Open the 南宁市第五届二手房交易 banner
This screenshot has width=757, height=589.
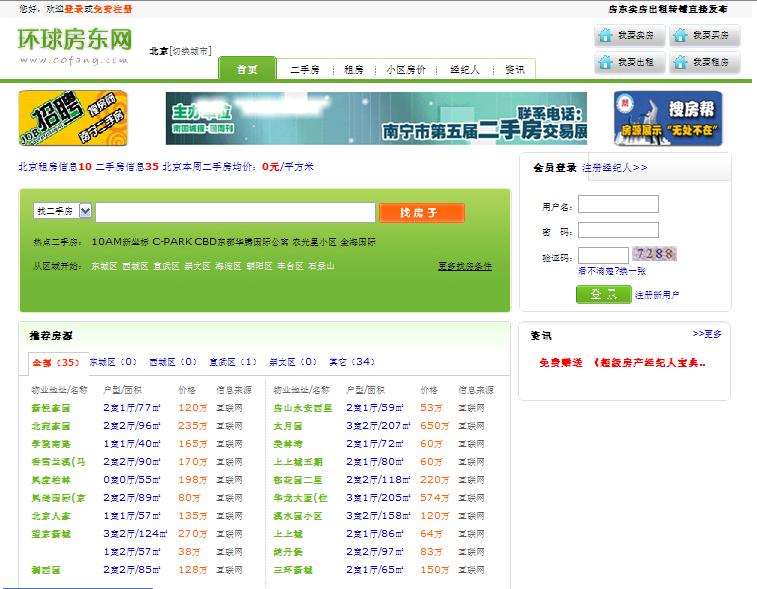(376, 118)
